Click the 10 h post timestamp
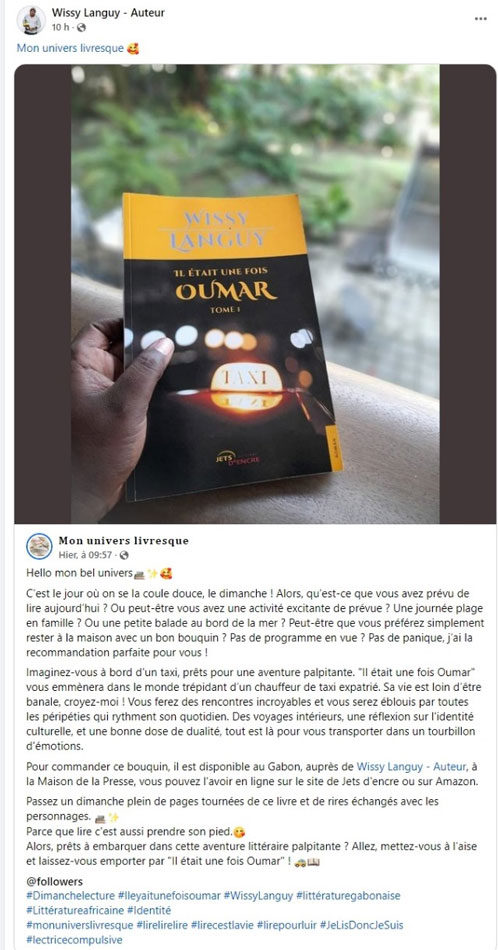498x950 pixels. tap(61, 27)
